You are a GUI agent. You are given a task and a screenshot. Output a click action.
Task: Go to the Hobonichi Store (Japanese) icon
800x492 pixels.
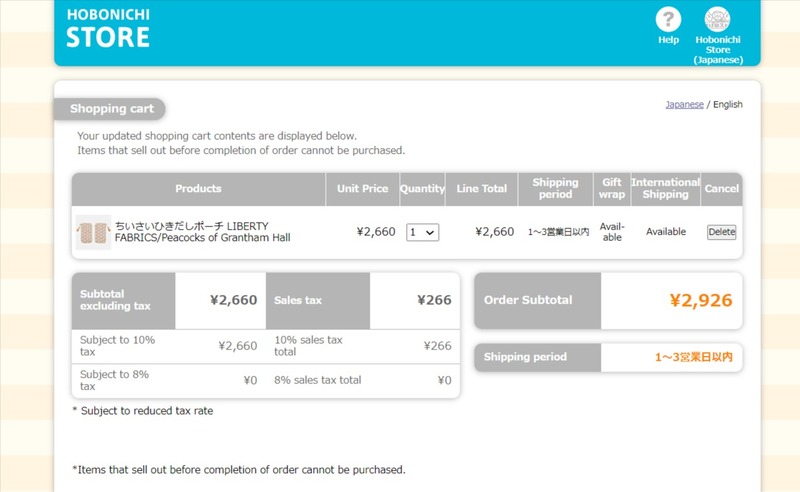pyautogui.click(x=717, y=19)
